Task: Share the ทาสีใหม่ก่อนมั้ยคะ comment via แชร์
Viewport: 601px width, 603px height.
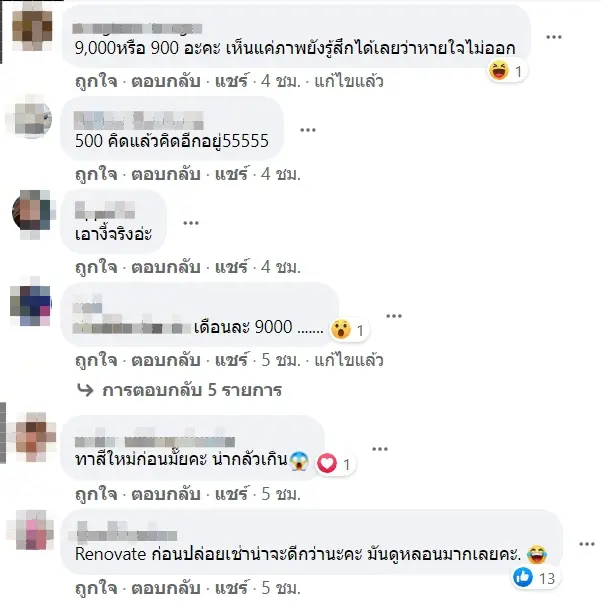Action: click(231, 494)
